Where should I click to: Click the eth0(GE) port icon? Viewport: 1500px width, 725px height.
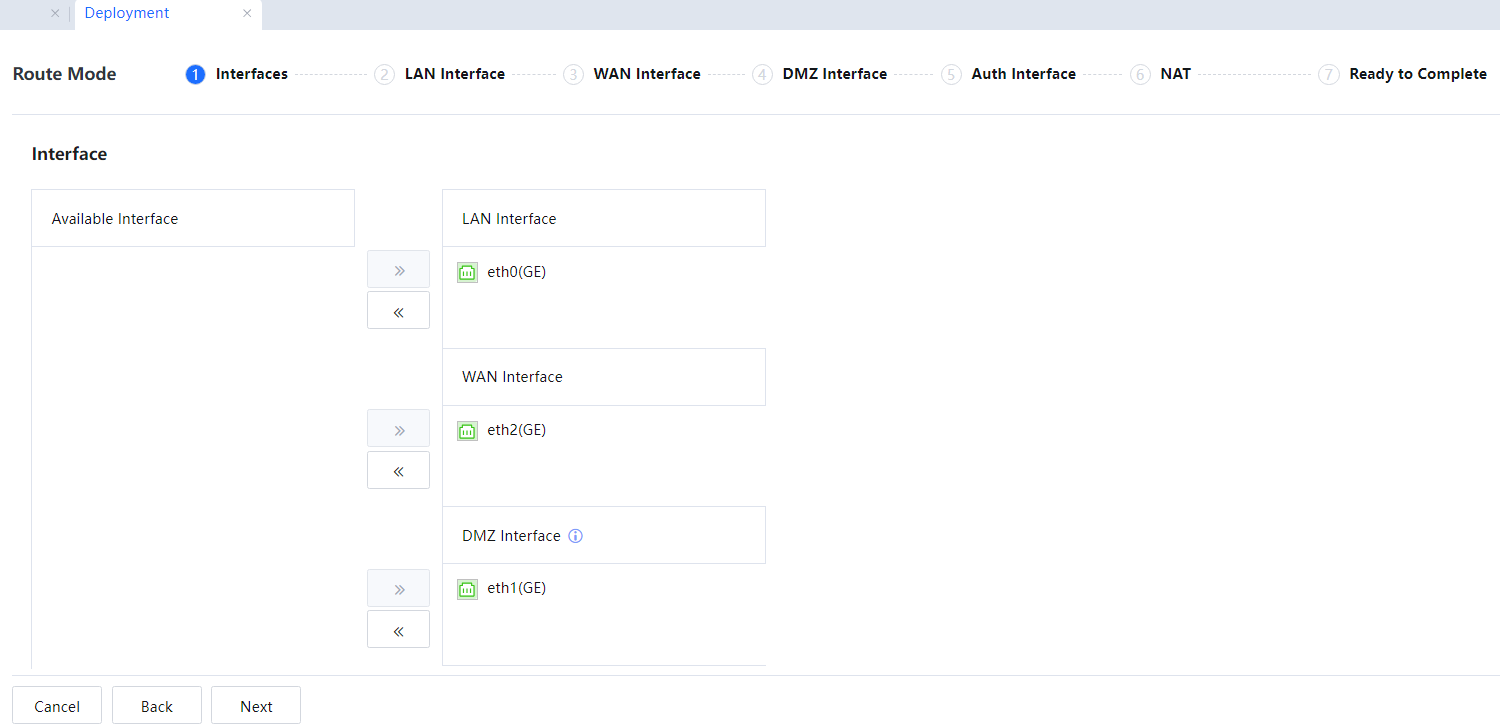tap(467, 272)
